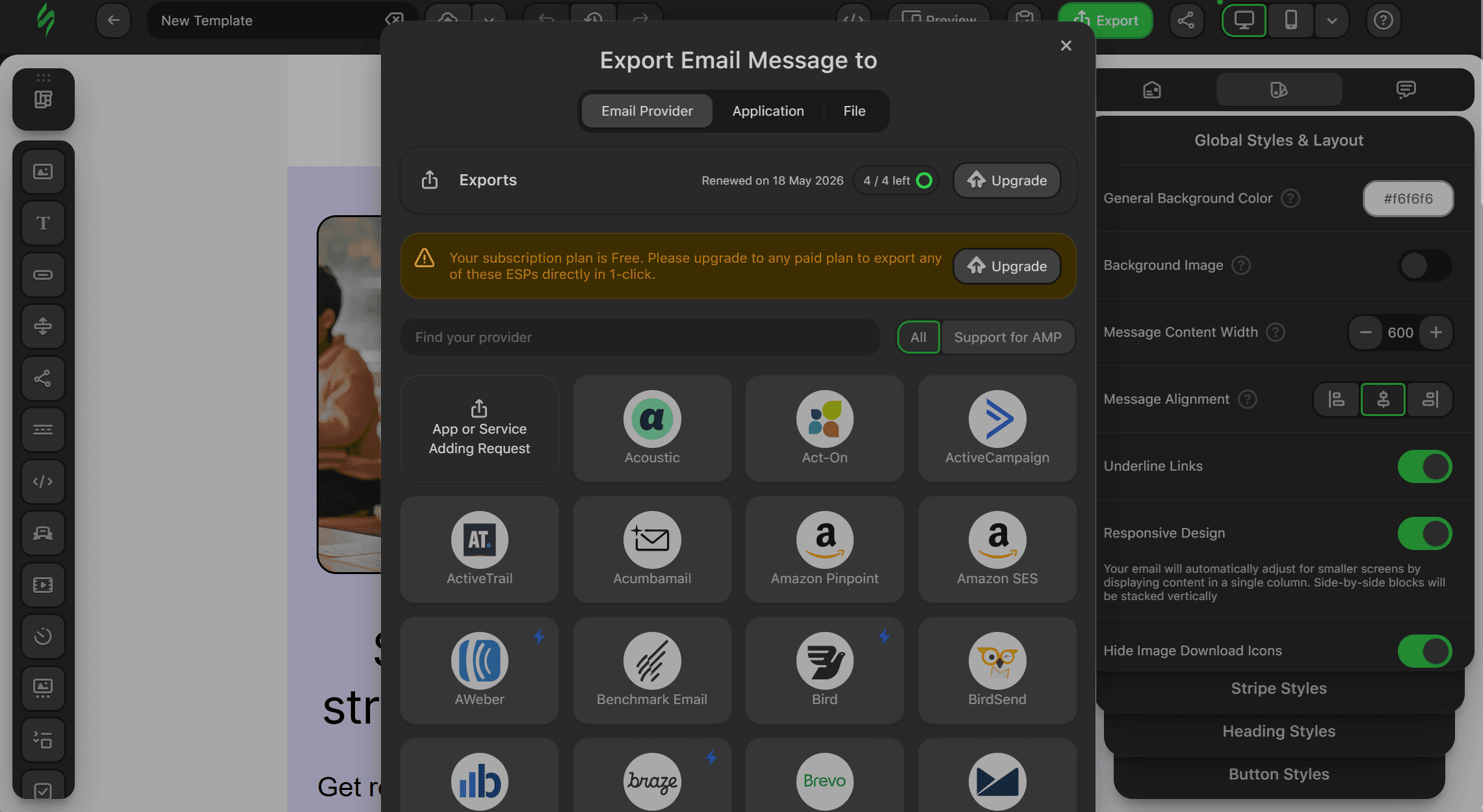
Task: Switch to the File export tab
Action: tap(854, 111)
